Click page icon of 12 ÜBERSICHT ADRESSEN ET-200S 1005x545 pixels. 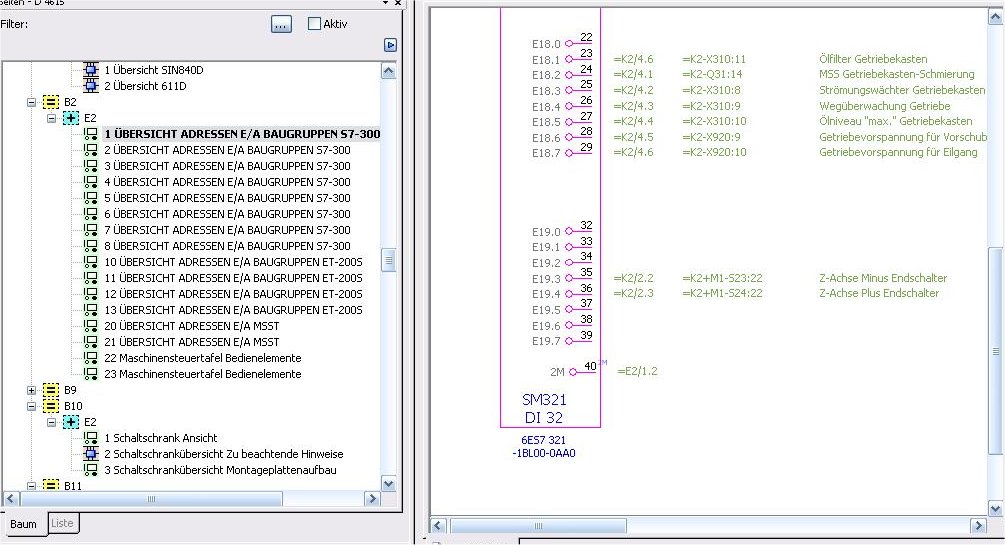91,294
